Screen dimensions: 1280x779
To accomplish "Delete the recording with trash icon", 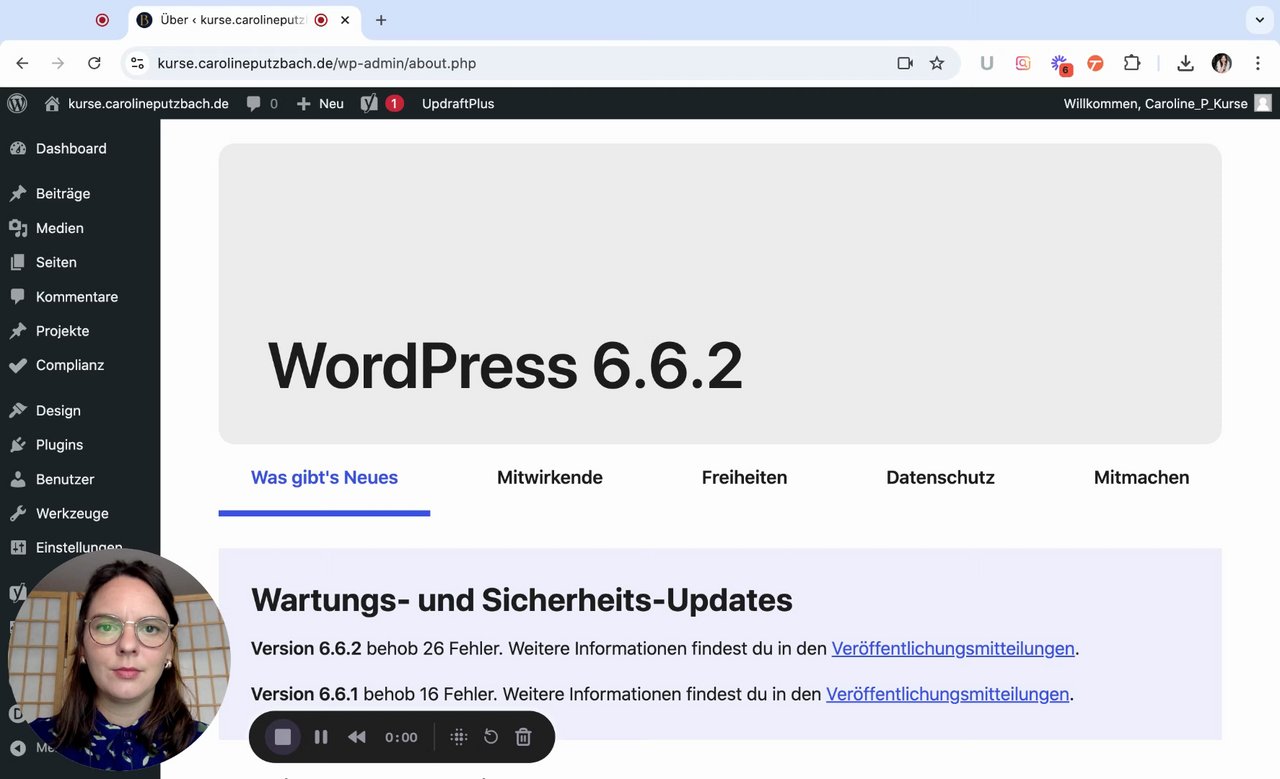I will [523, 737].
